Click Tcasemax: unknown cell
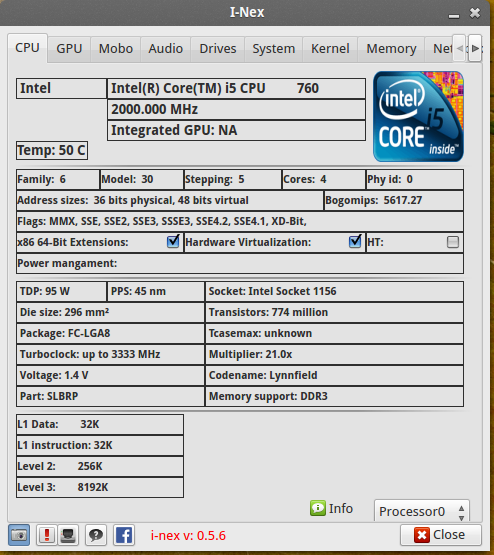This screenshot has width=494, height=555. [334, 333]
